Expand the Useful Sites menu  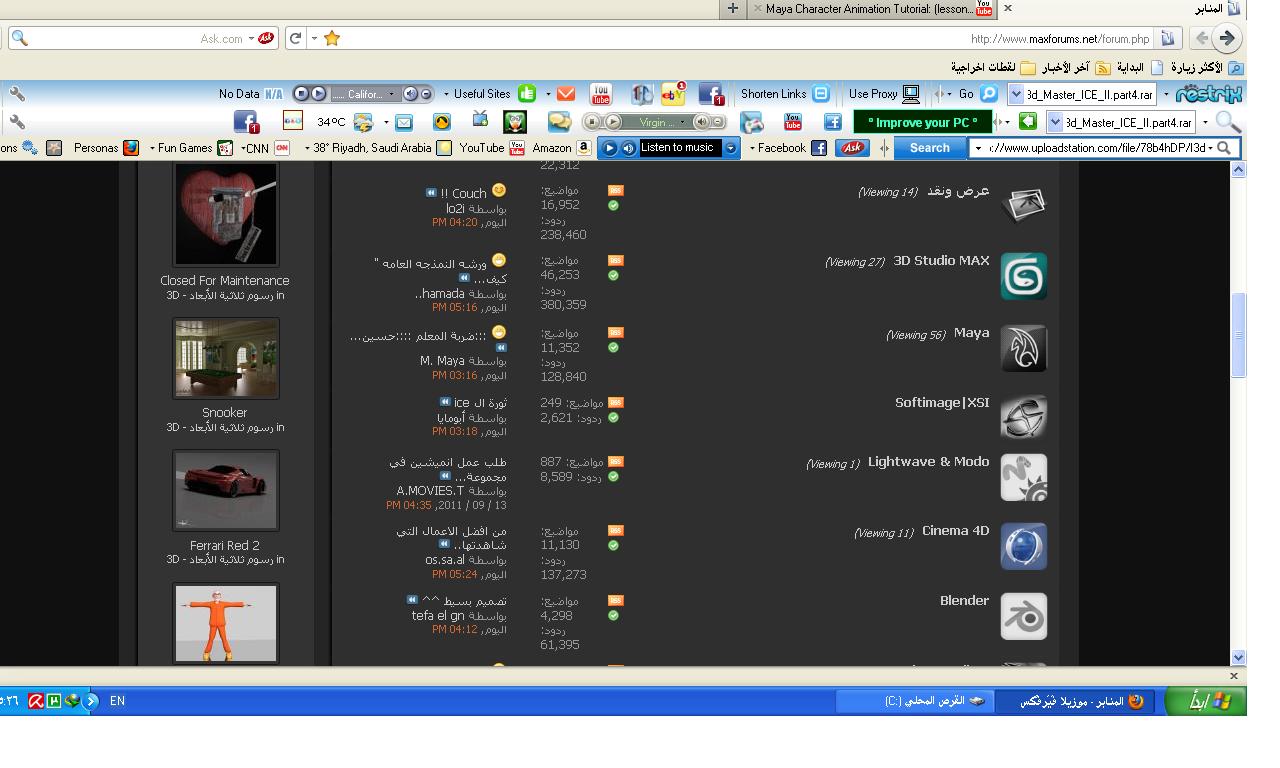click(447, 94)
